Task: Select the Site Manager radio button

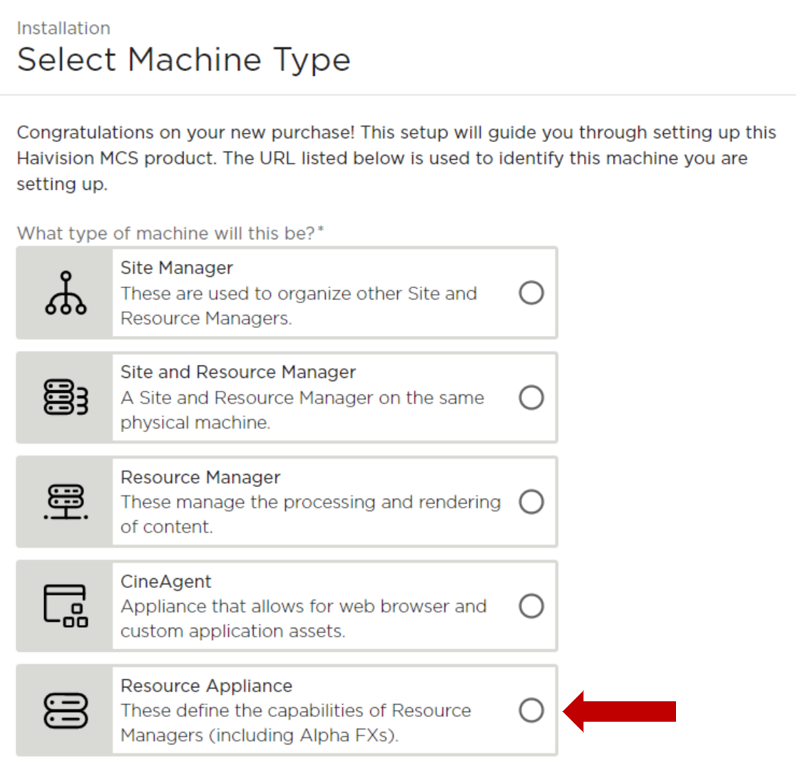Action: [x=531, y=293]
